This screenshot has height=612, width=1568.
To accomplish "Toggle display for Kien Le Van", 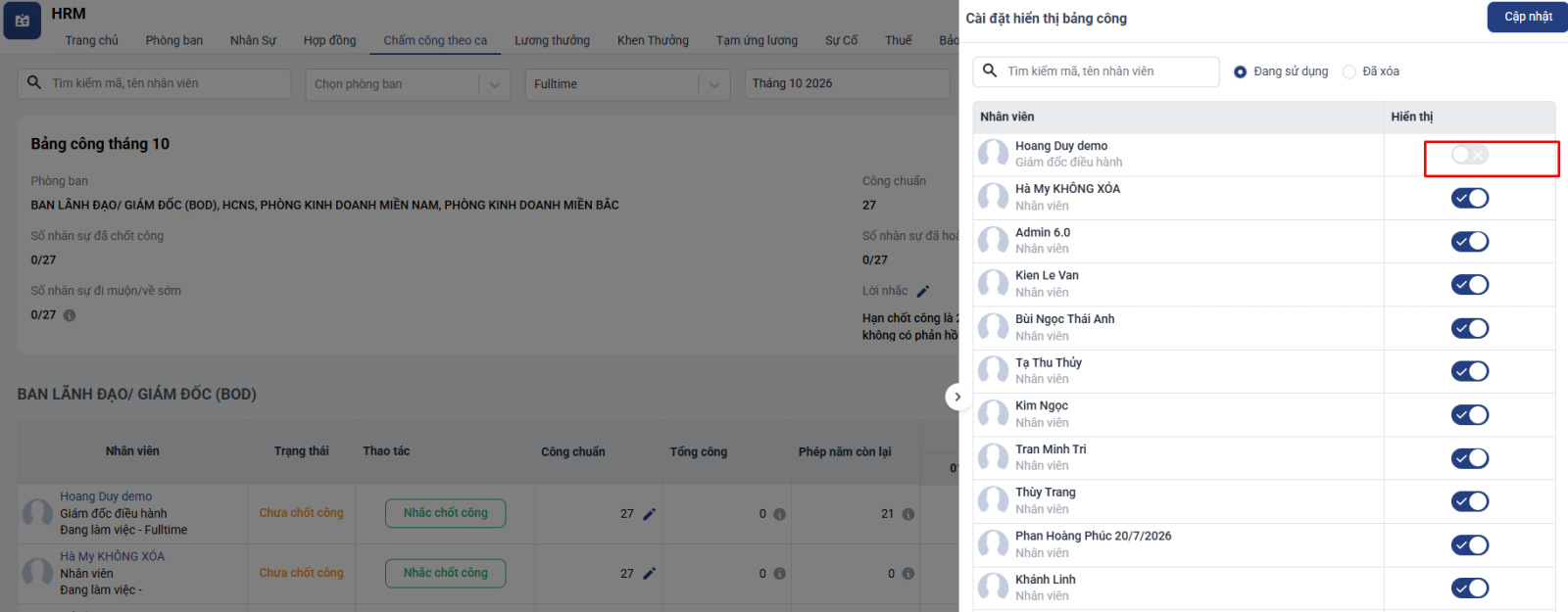I will click(1470, 285).
